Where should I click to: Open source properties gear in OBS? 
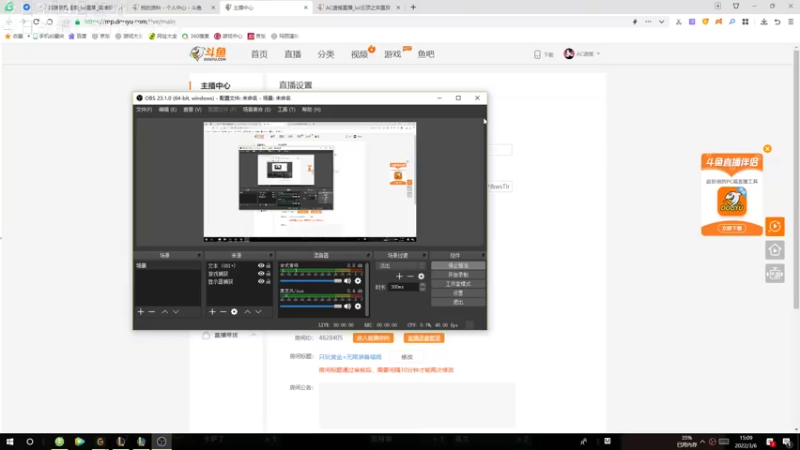click(x=234, y=312)
